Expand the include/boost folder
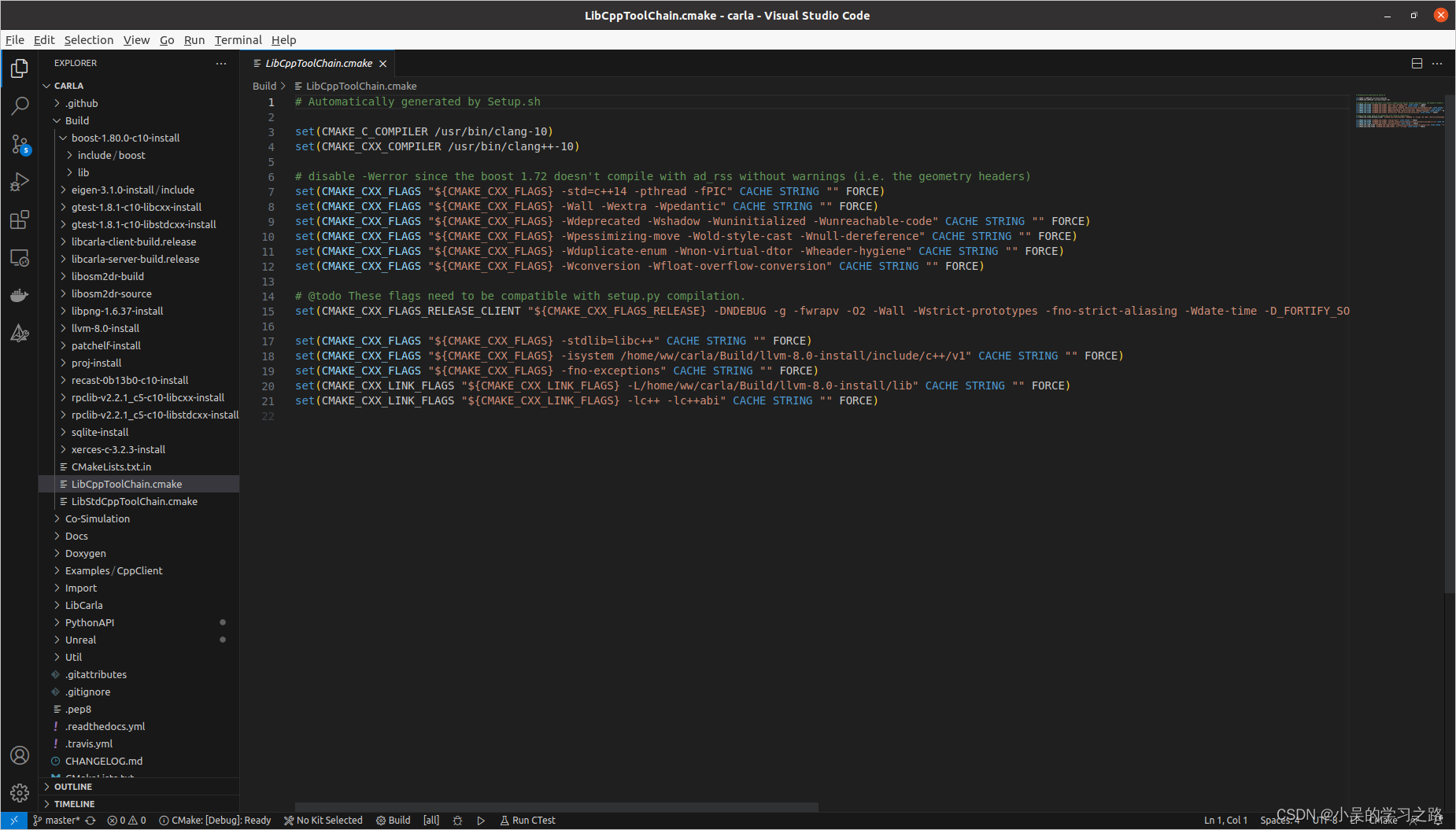Viewport: 1456px width, 830px height. [x=139, y=155]
